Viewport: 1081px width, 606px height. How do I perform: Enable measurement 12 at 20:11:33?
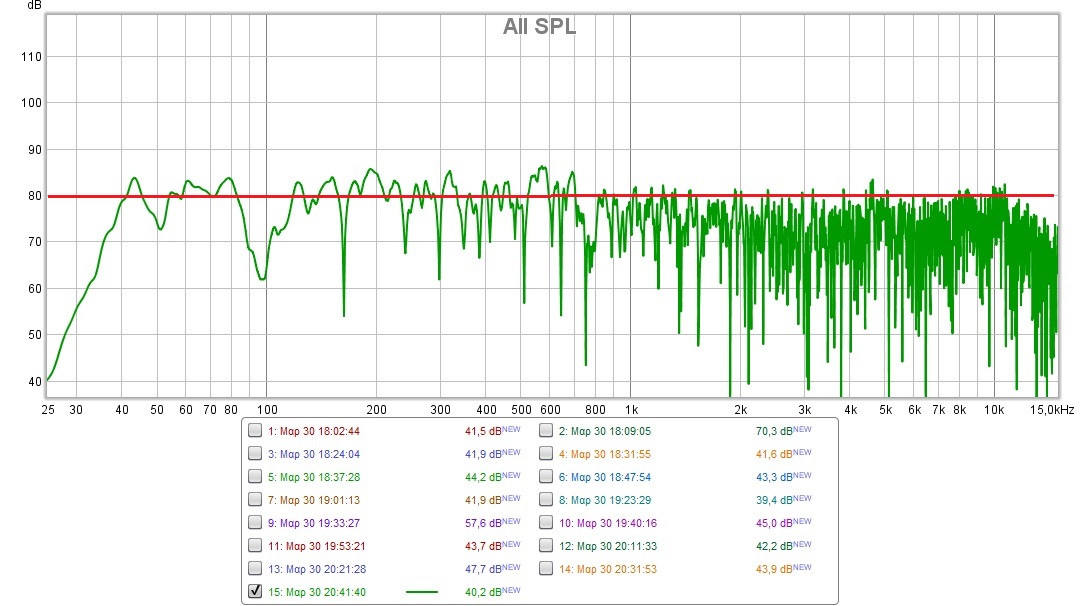[546, 546]
